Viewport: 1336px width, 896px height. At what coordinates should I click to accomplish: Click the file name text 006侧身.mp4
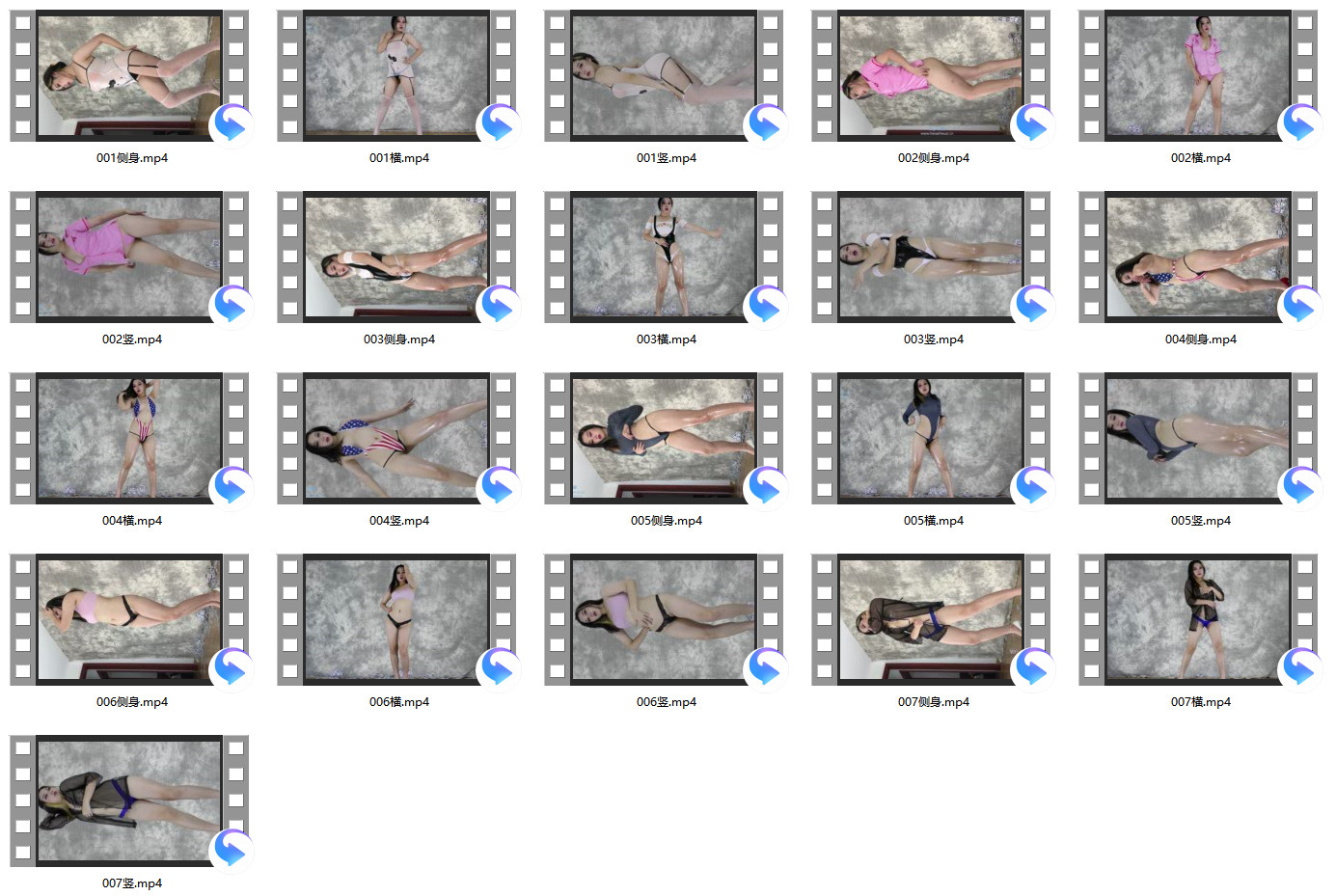[x=132, y=702]
